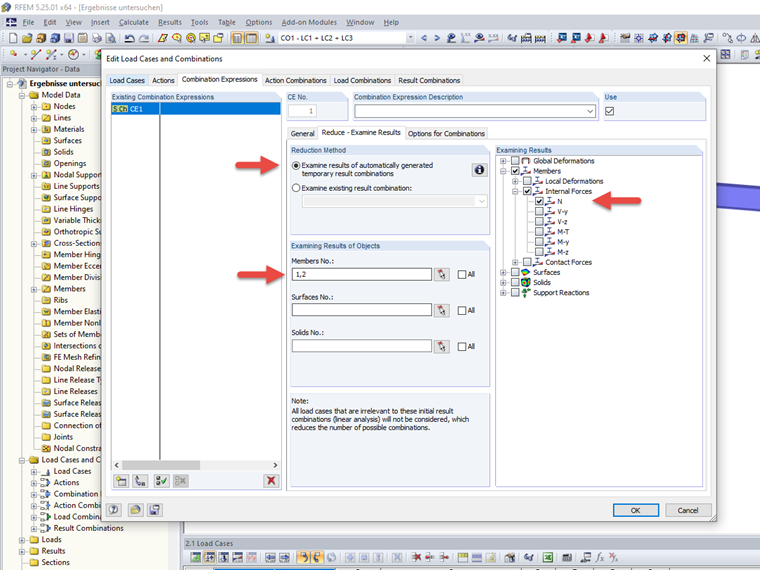This screenshot has height=570, width=760.
Task: Switch to Action Combinations tab
Action: pyautogui.click(x=296, y=80)
